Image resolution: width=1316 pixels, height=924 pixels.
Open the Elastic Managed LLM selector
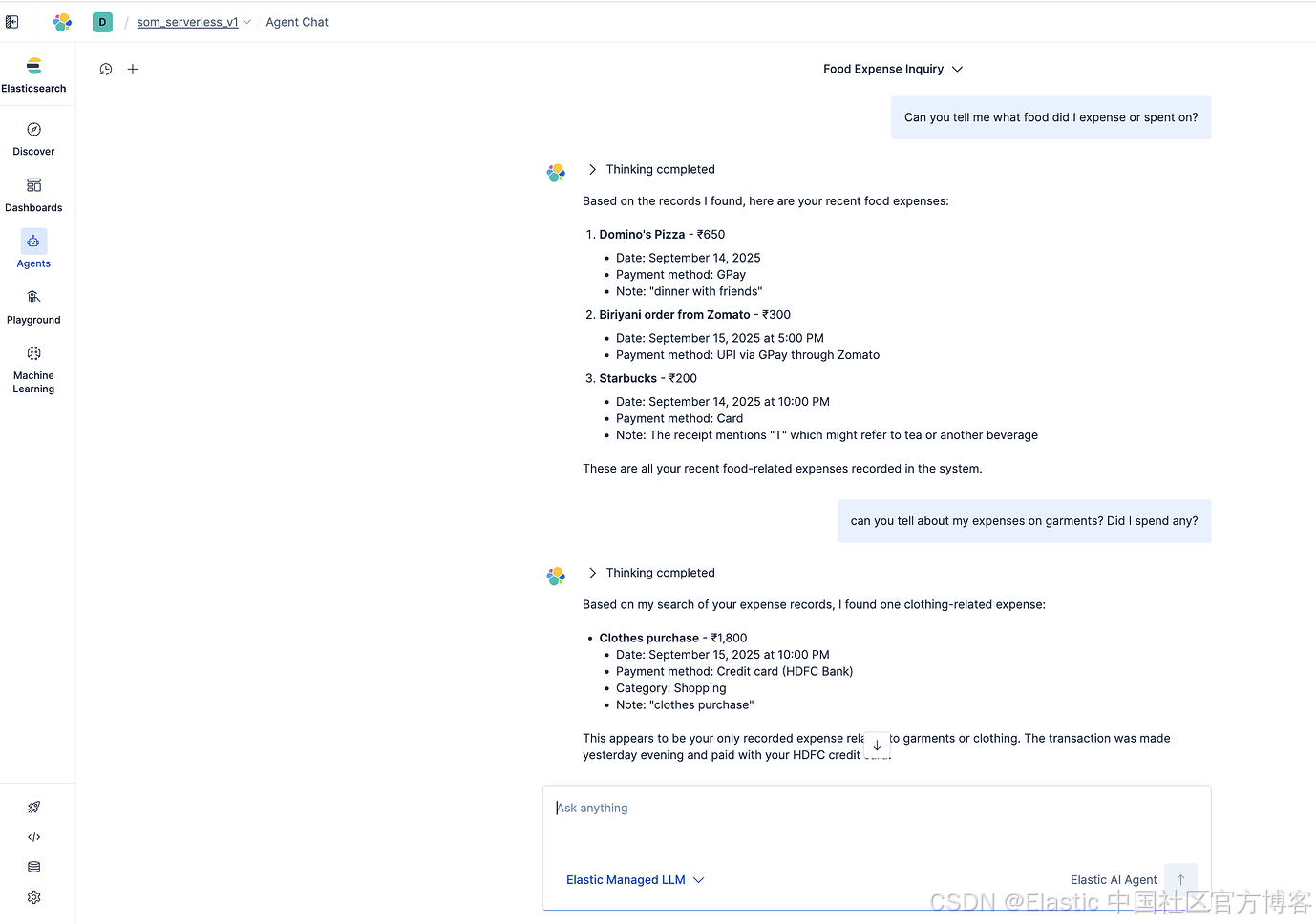(x=635, y=880)
